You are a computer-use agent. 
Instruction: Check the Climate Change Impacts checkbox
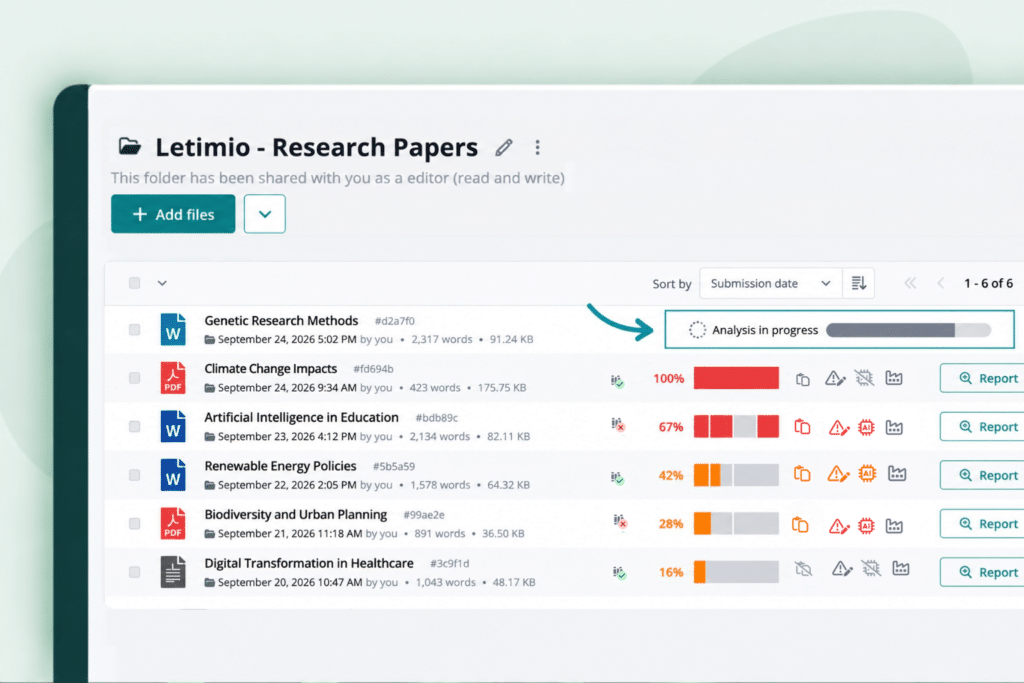(135, 378)
